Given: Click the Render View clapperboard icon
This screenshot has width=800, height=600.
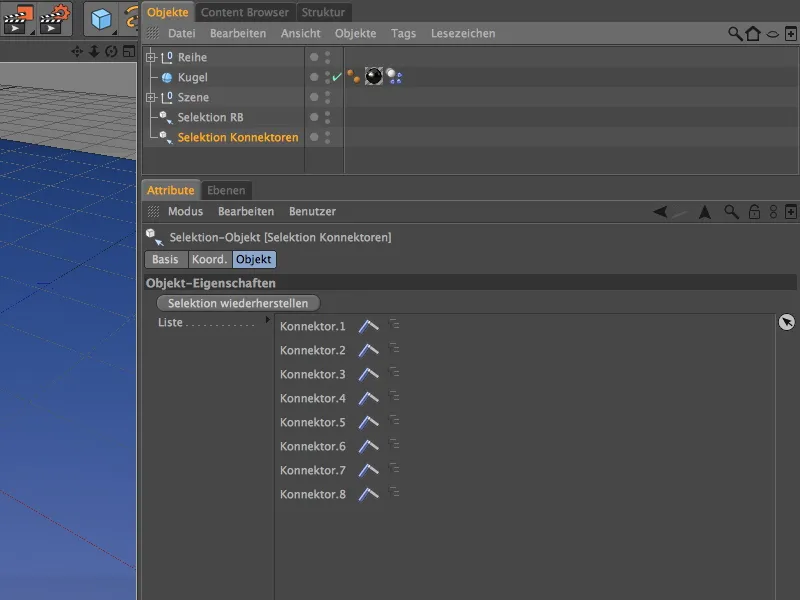Looking at the screenshot, I should [x=18, y=19].
